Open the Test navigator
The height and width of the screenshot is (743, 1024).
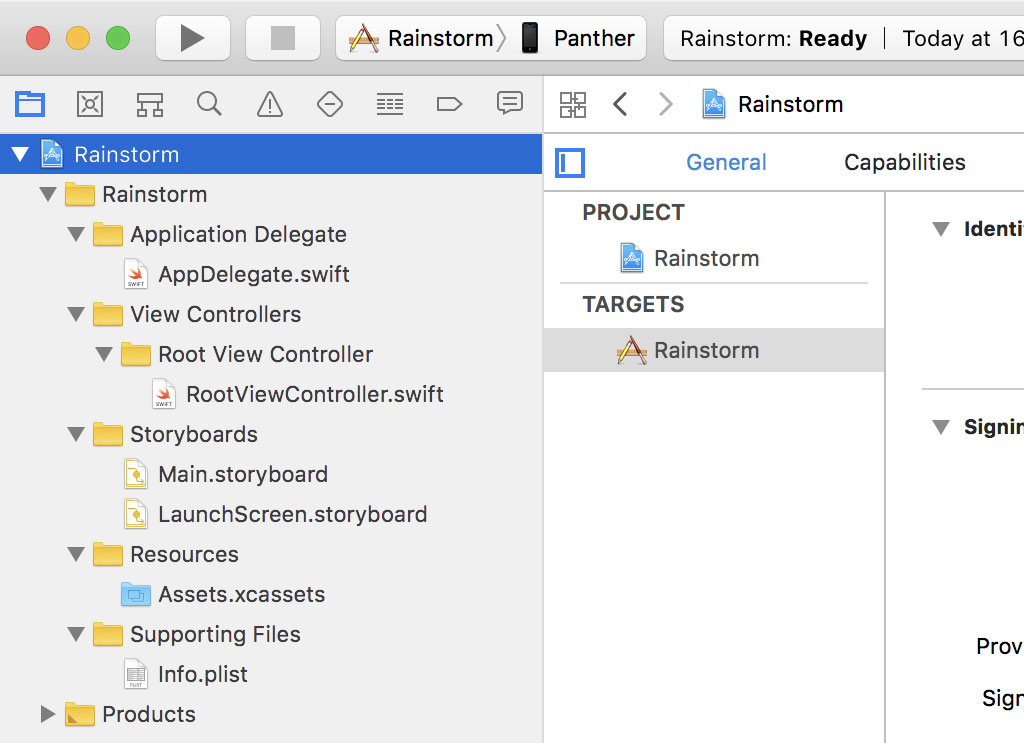[329, 103]
